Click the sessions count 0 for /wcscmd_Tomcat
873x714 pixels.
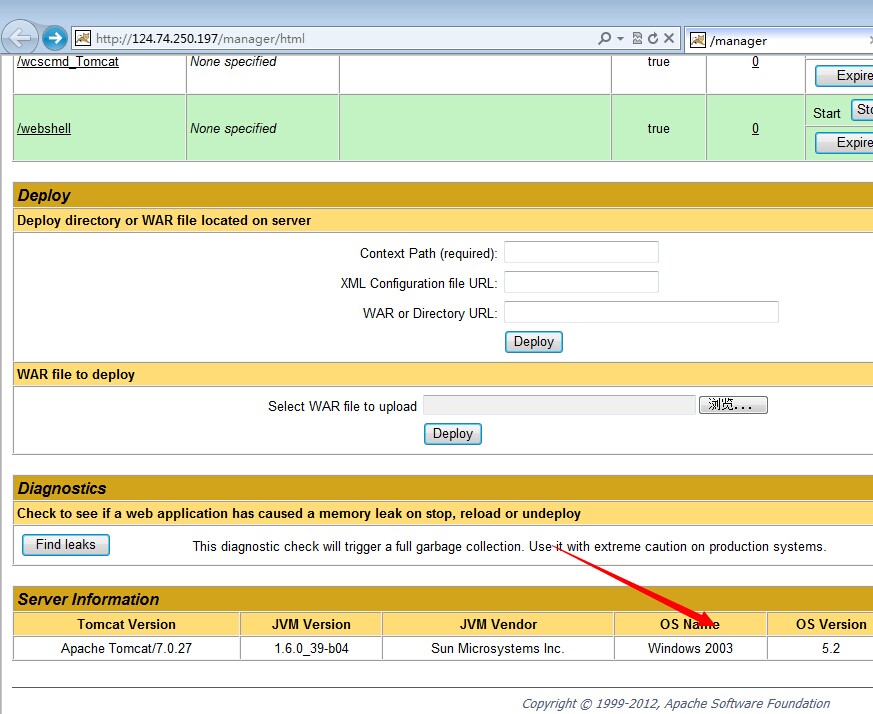tap(755, 61)
